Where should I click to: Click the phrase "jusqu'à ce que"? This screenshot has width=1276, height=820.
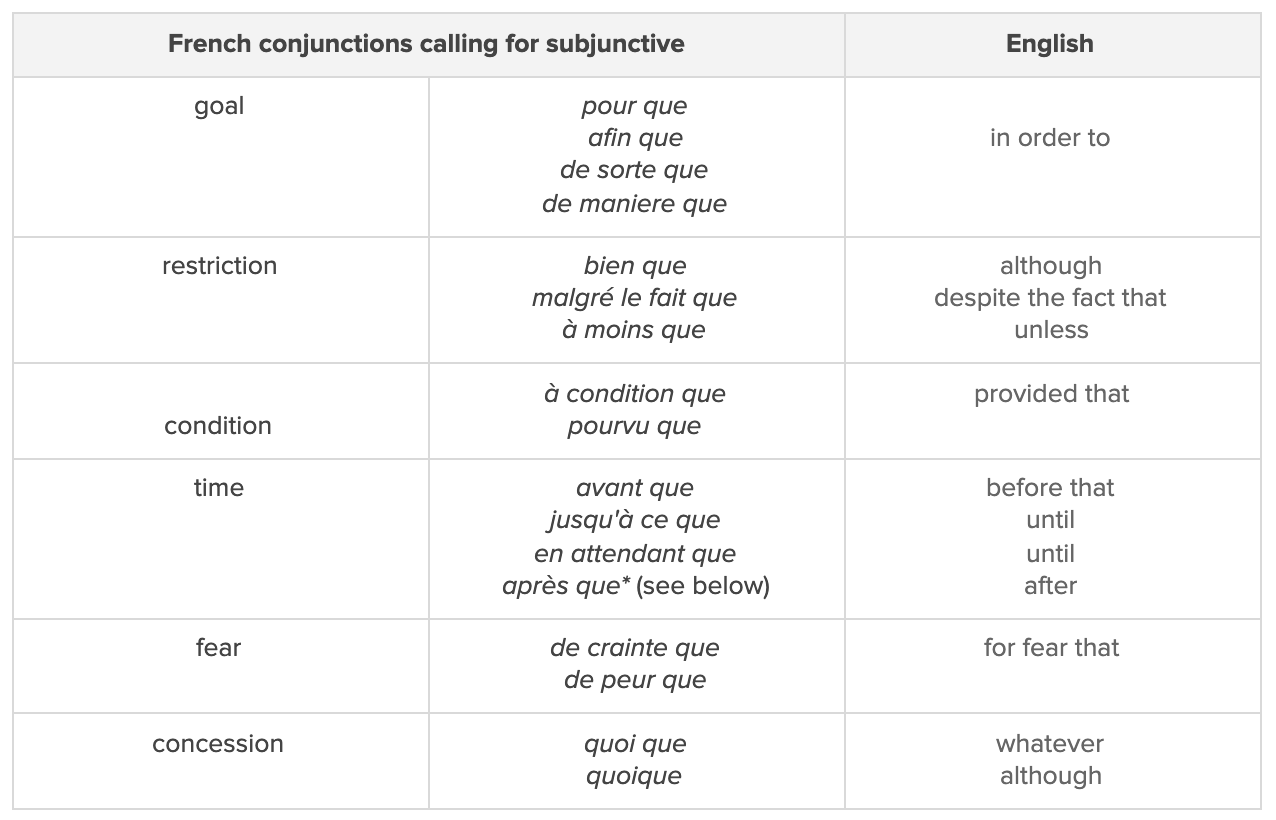click(x=634, y=520)
